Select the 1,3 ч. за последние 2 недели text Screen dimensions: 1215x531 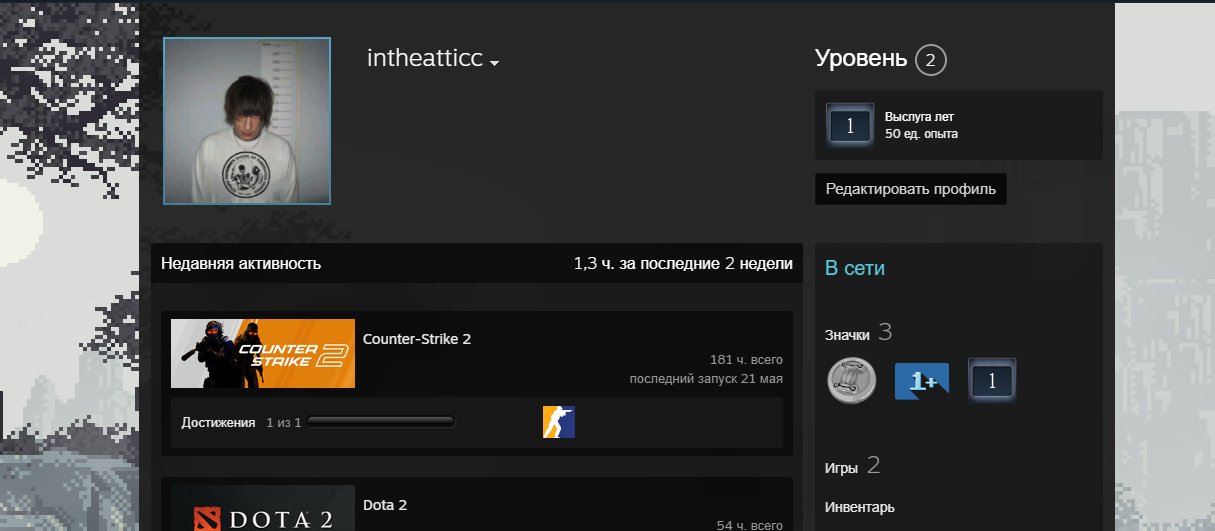(x=683, y=264)
